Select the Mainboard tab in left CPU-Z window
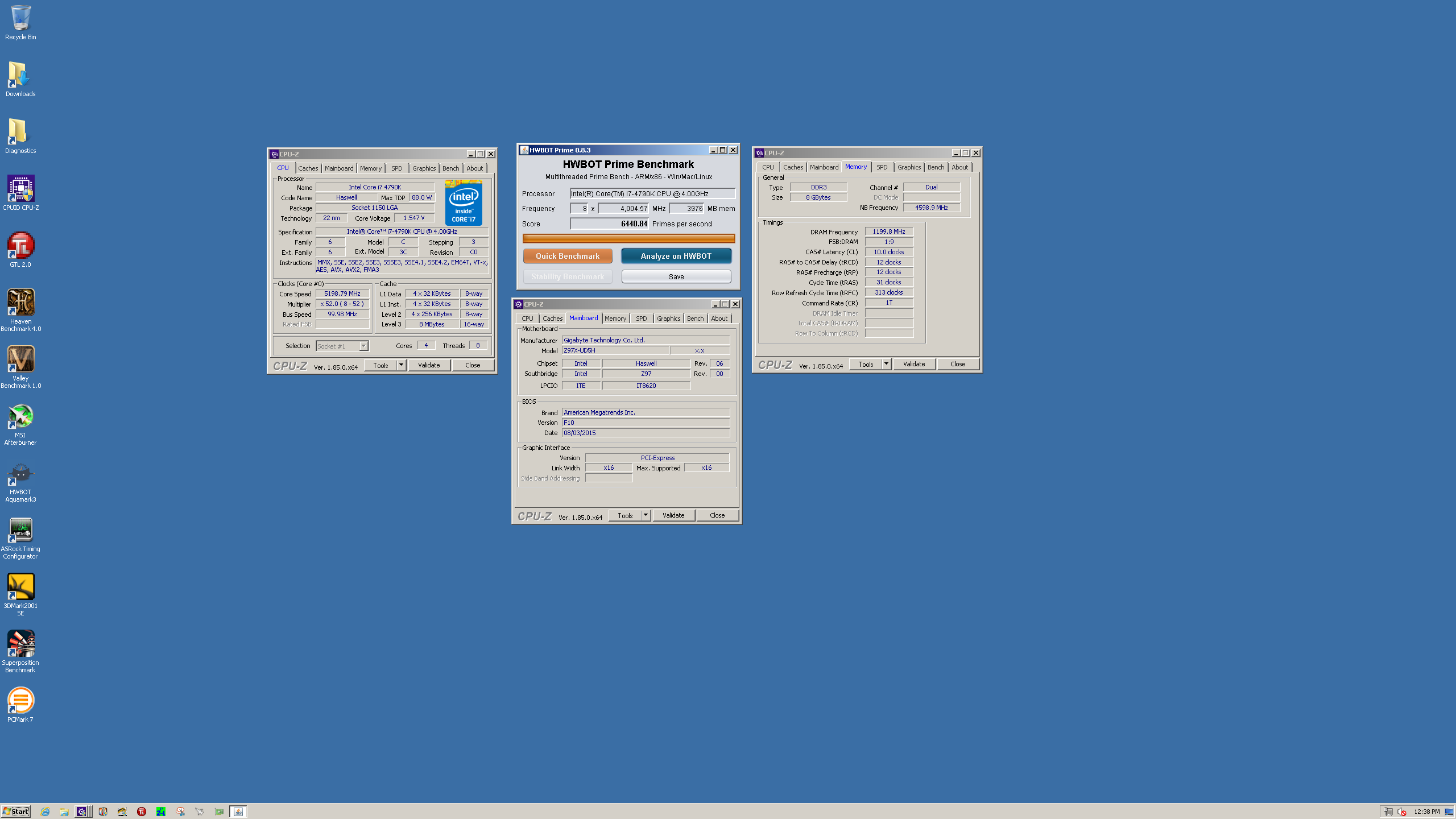The width and height of the screenshot is (1456, 819). pyautogui.click(x=340, y=168)
